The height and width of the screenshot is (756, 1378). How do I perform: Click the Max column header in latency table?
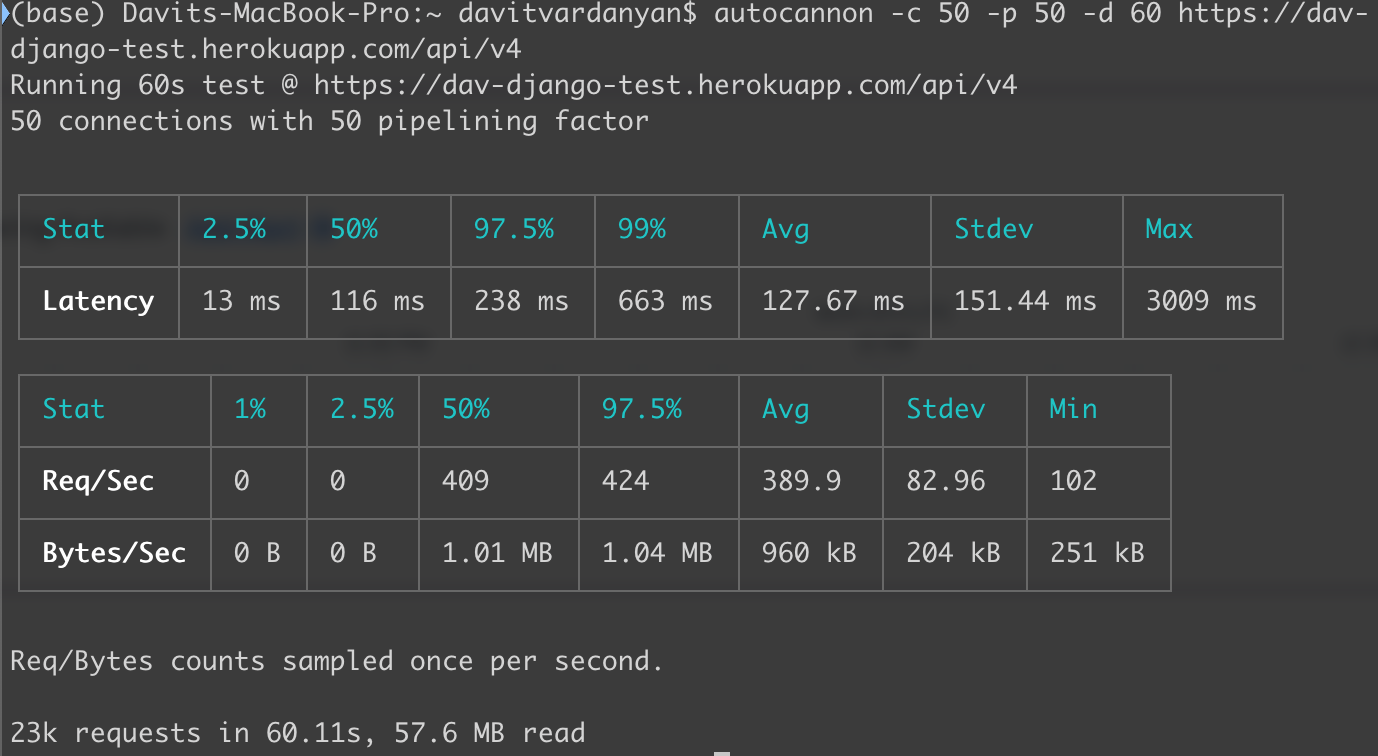[x=1169, y=229]
